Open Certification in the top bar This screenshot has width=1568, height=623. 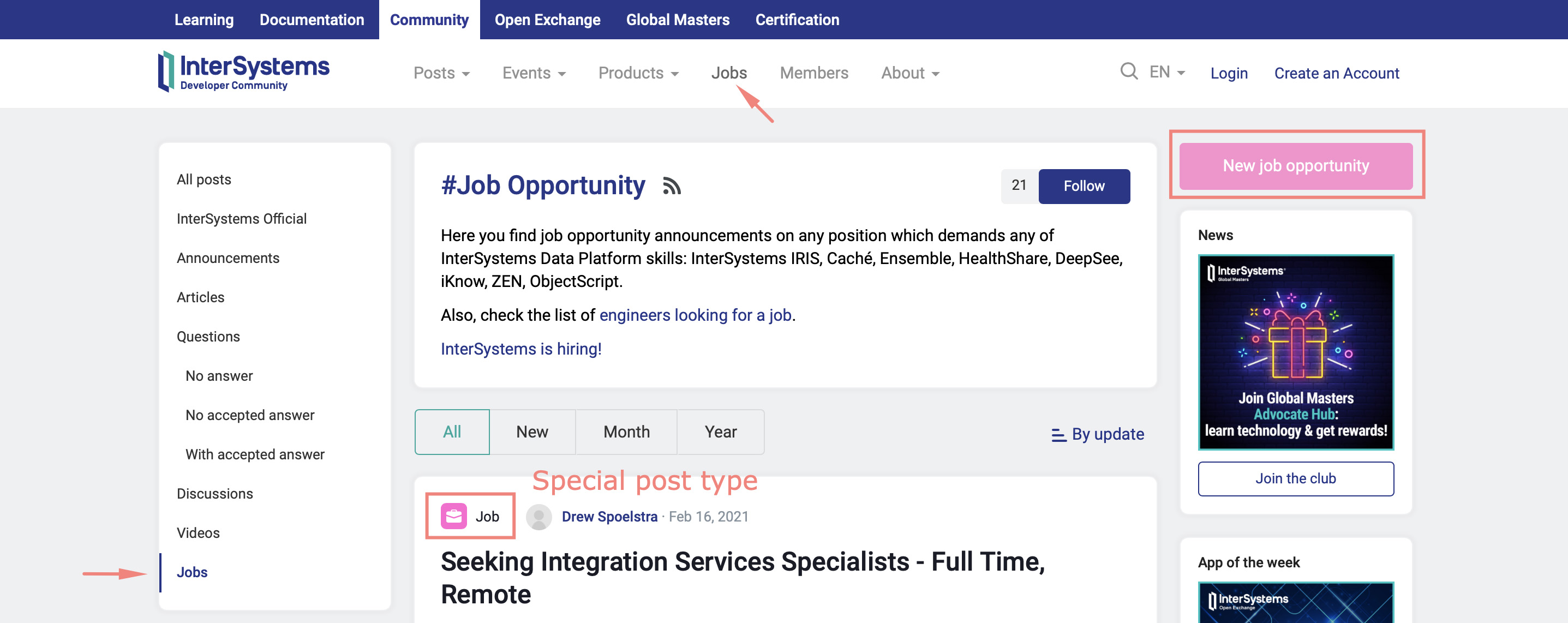pos(797,20)
